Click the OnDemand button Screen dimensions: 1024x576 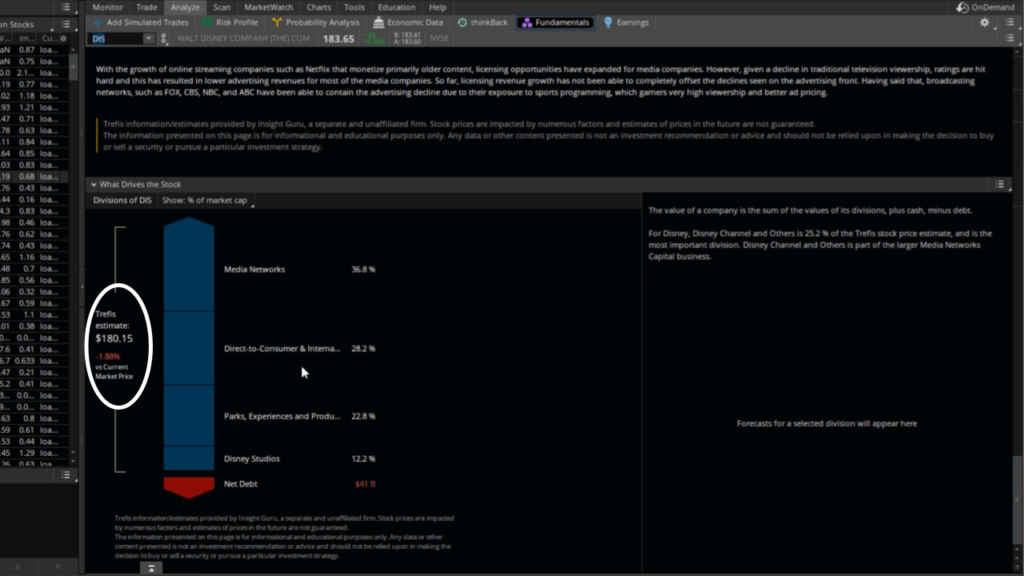coord(985,7)
